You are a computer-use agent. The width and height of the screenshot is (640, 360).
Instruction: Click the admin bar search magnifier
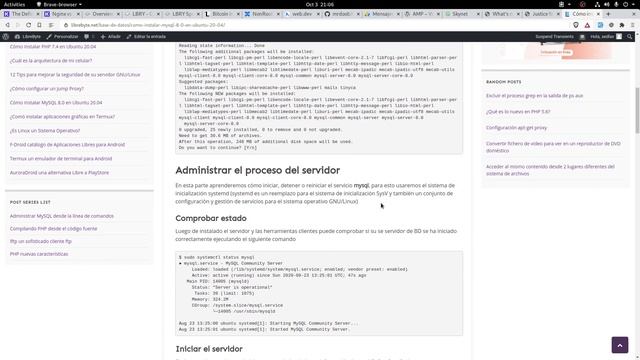click(630, 36)
